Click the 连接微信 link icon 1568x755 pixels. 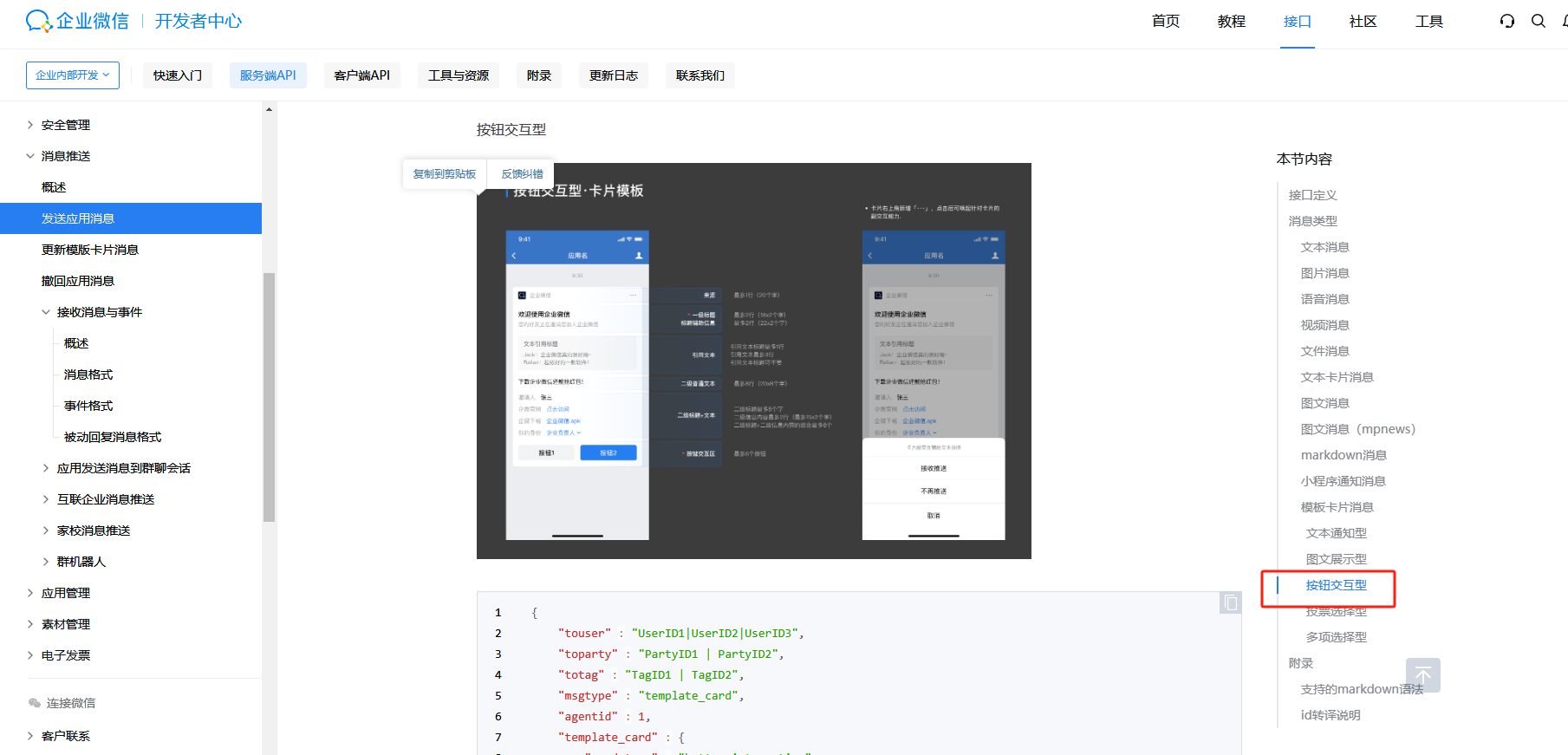pos(35,703)
